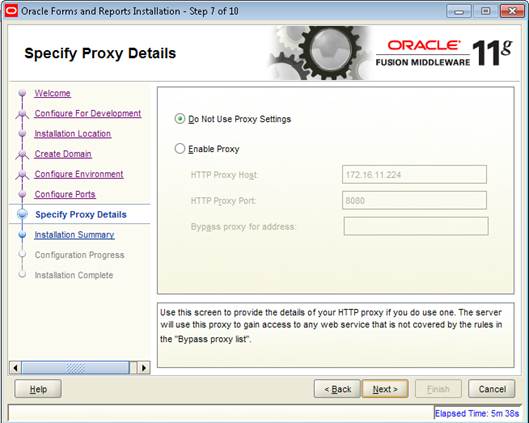Screen dimensions: 529x423
Task: Click the right arrow of the sidebar scrollbar
Action: (x=144, y=367)
